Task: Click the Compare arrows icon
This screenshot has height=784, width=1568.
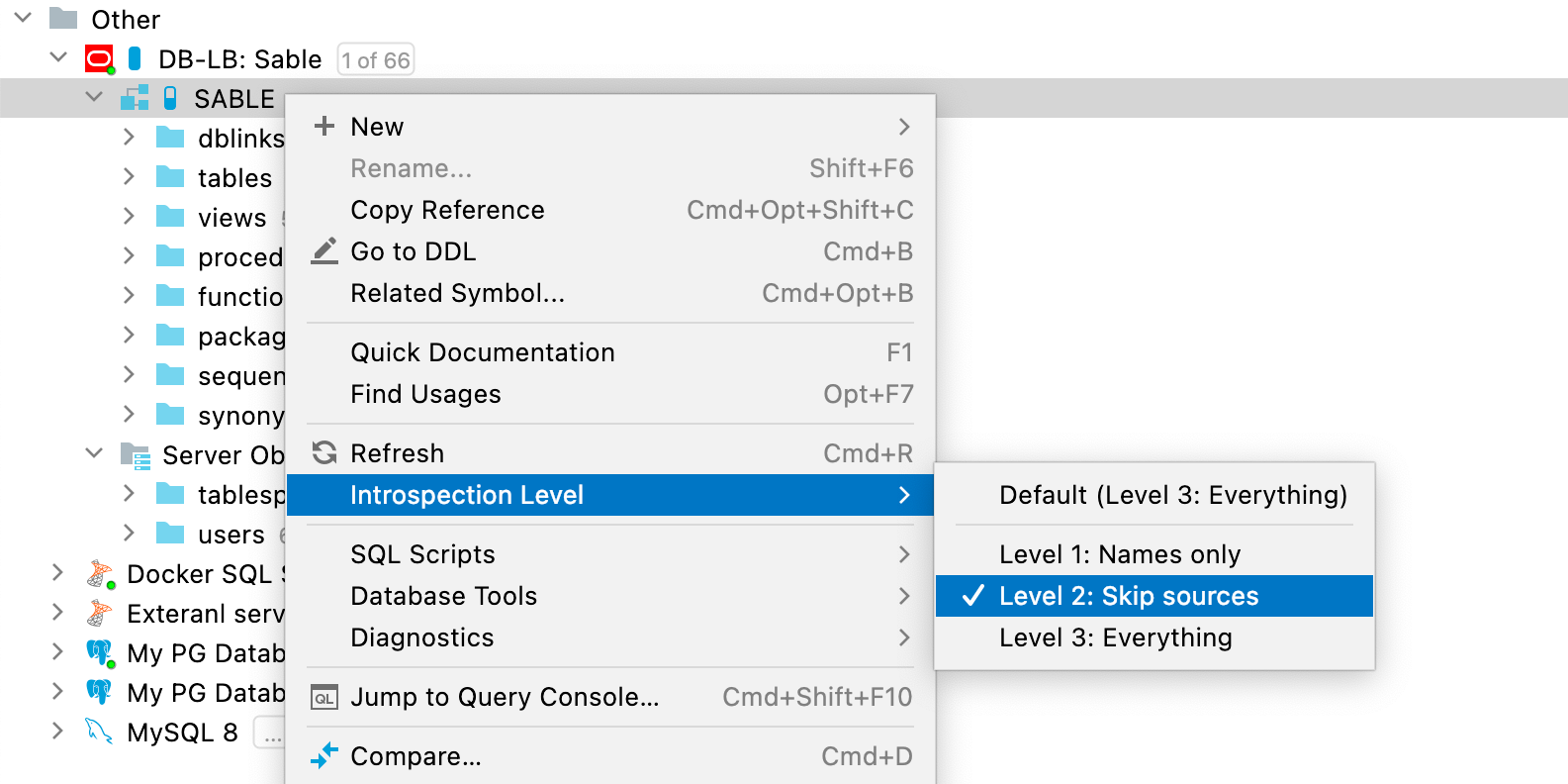Action: tap(324, 756)
